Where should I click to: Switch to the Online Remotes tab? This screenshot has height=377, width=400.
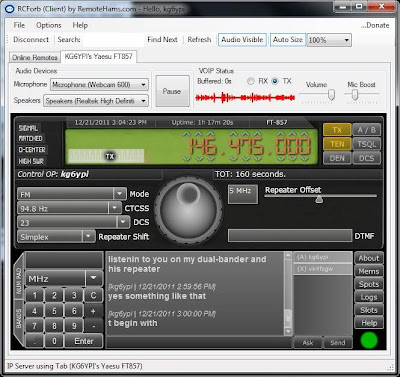pos(35,57)
